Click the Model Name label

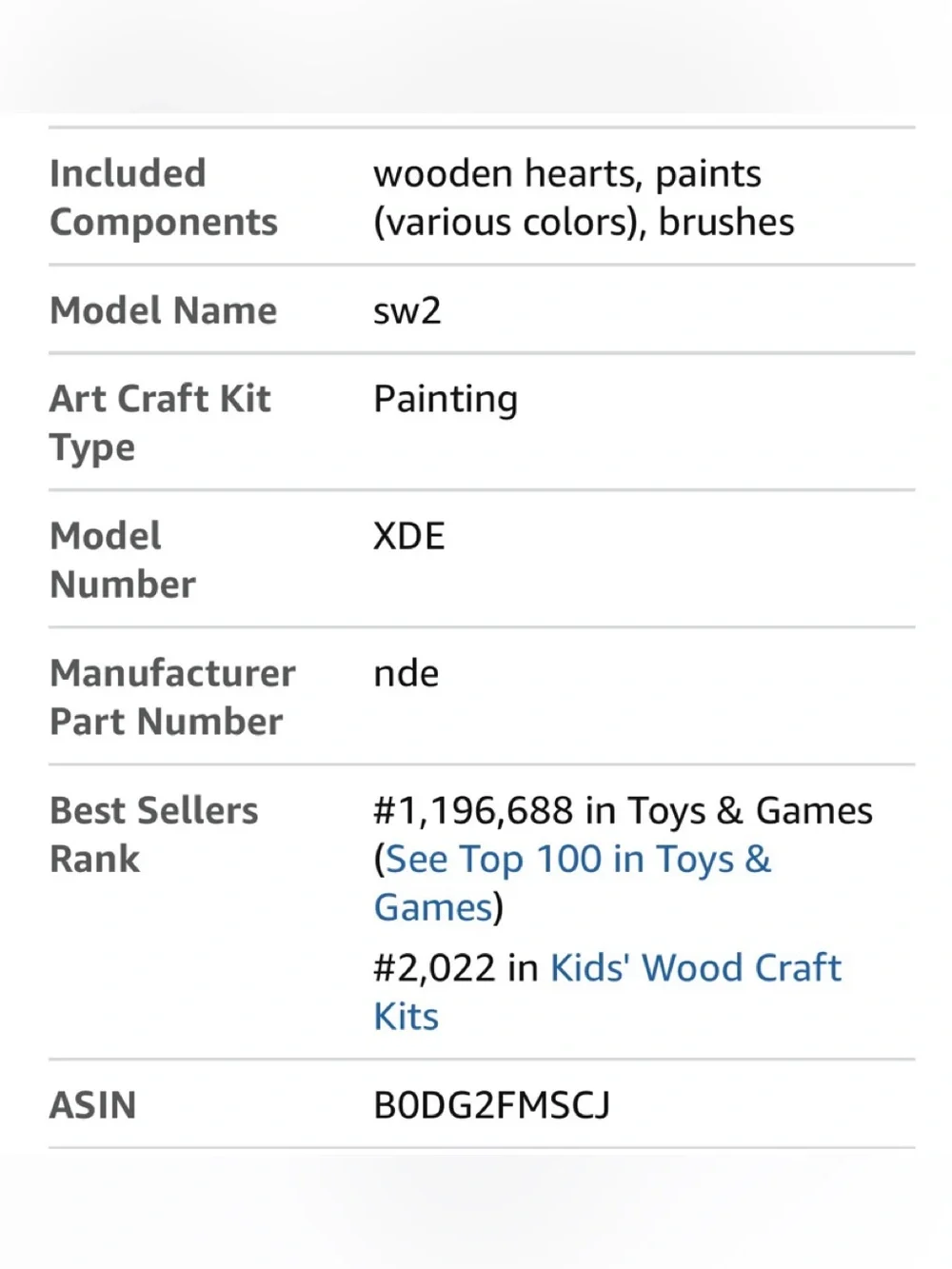click(x=163, y=310)
